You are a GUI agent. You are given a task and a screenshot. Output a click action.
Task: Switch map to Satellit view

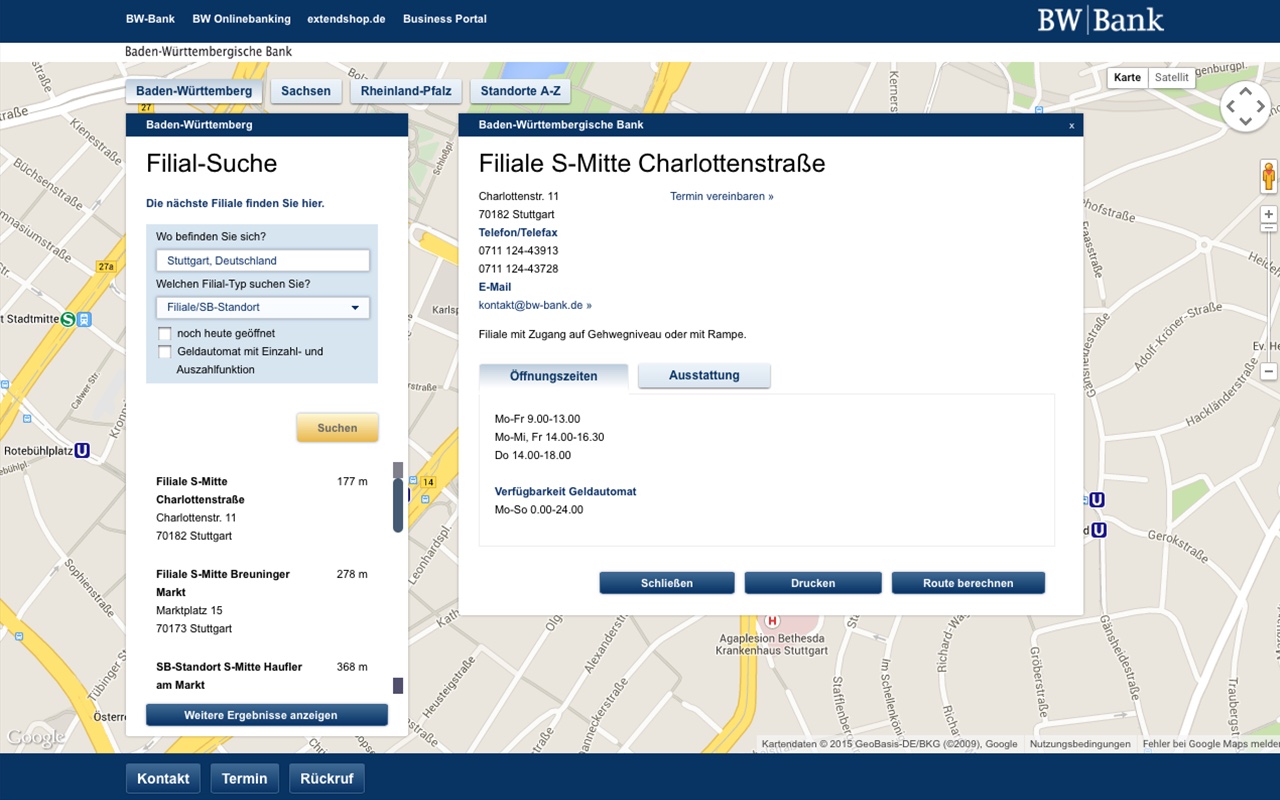click(1171, 78)
